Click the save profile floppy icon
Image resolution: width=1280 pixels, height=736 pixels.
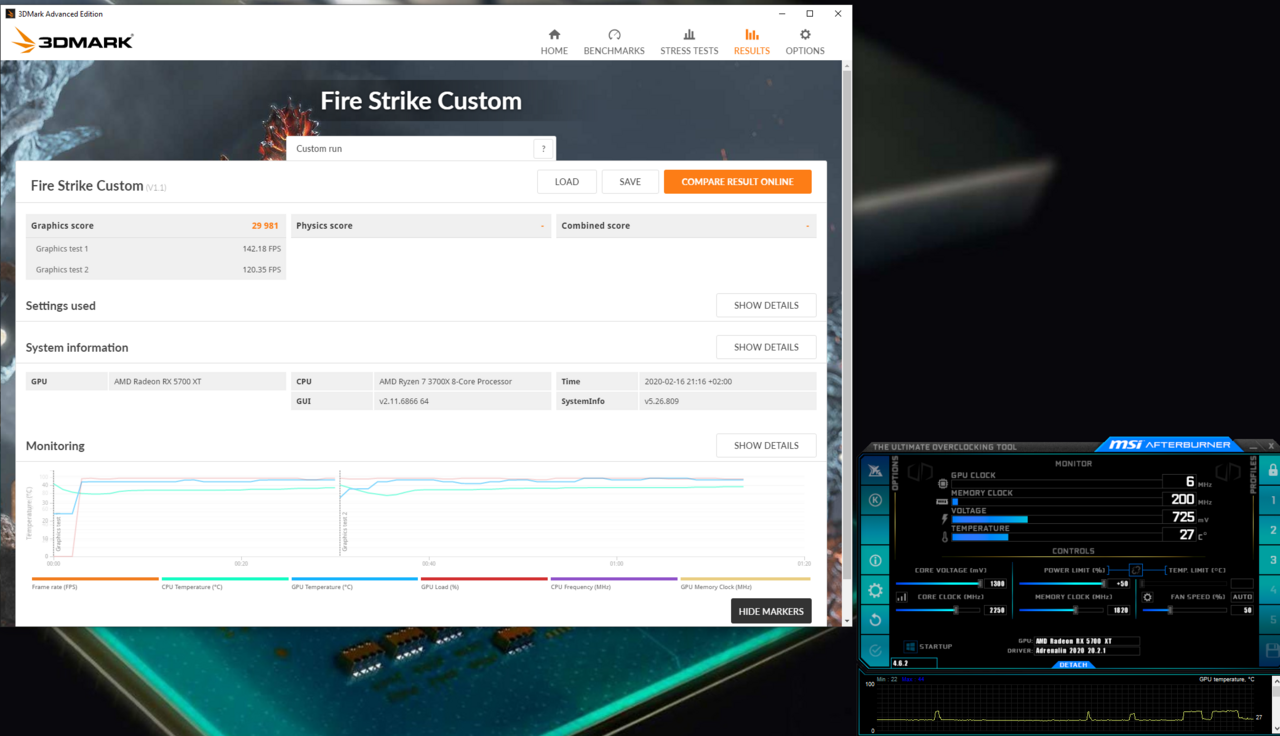coord(1273,651)
